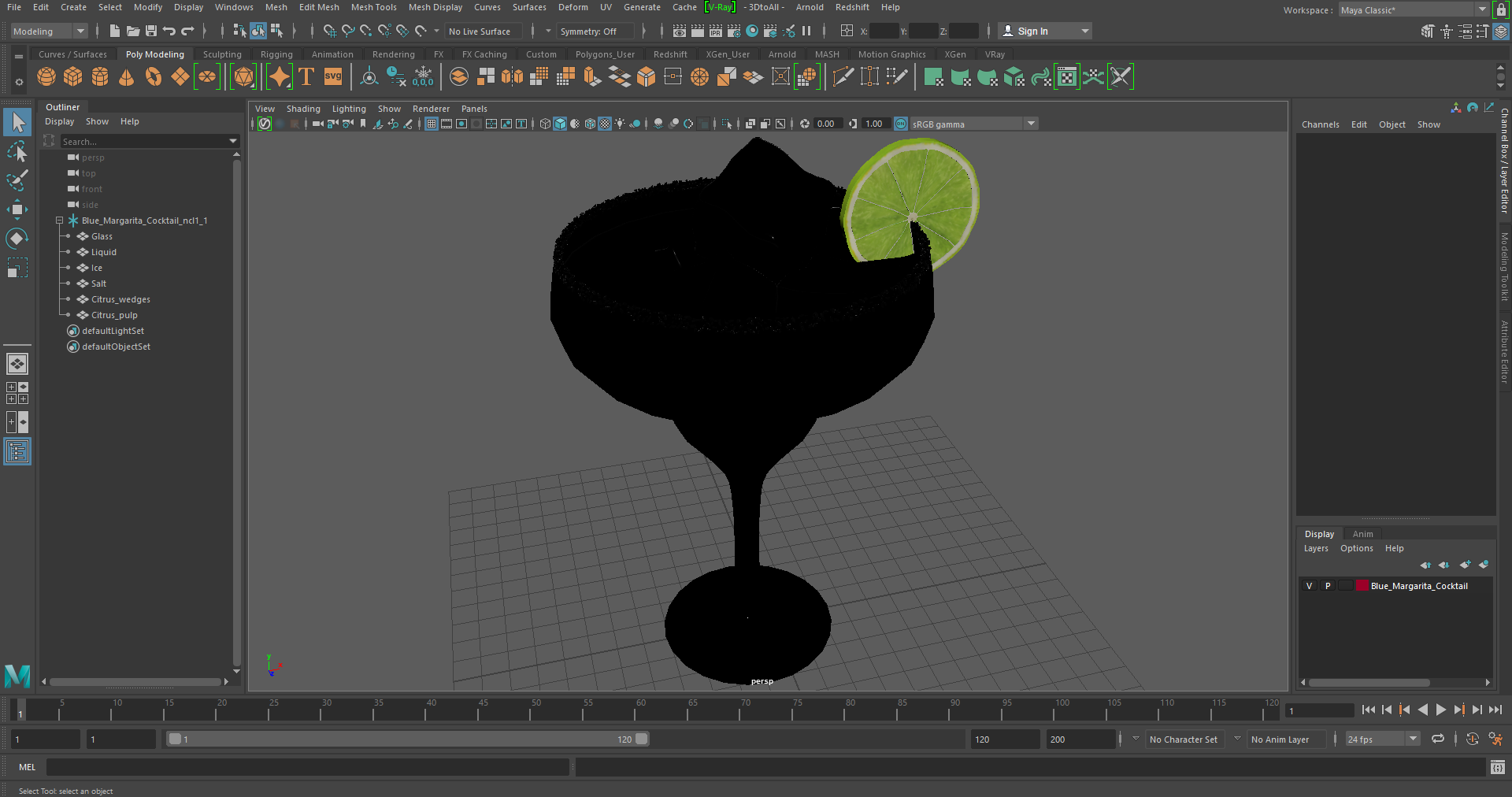The width and height of the screenshot is (1512, 797).
Task: Select the Scale tool in toolbox
Action: click(x=17, y=268)
